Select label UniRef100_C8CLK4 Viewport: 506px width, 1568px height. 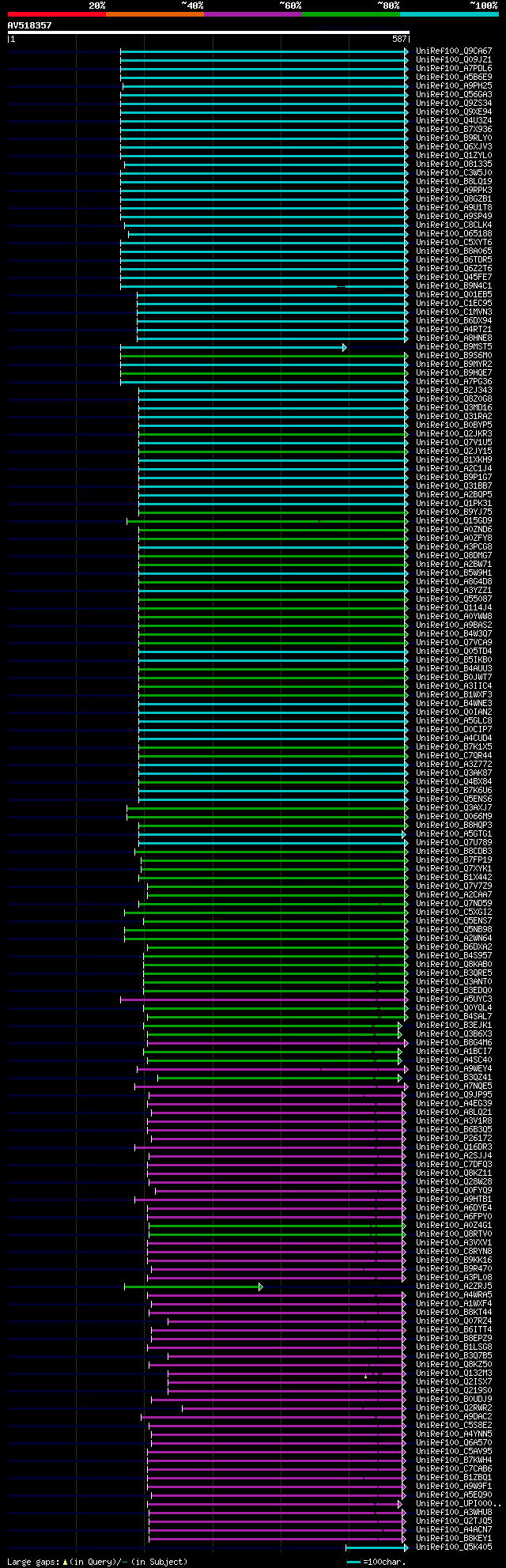[x=454, y=225]
